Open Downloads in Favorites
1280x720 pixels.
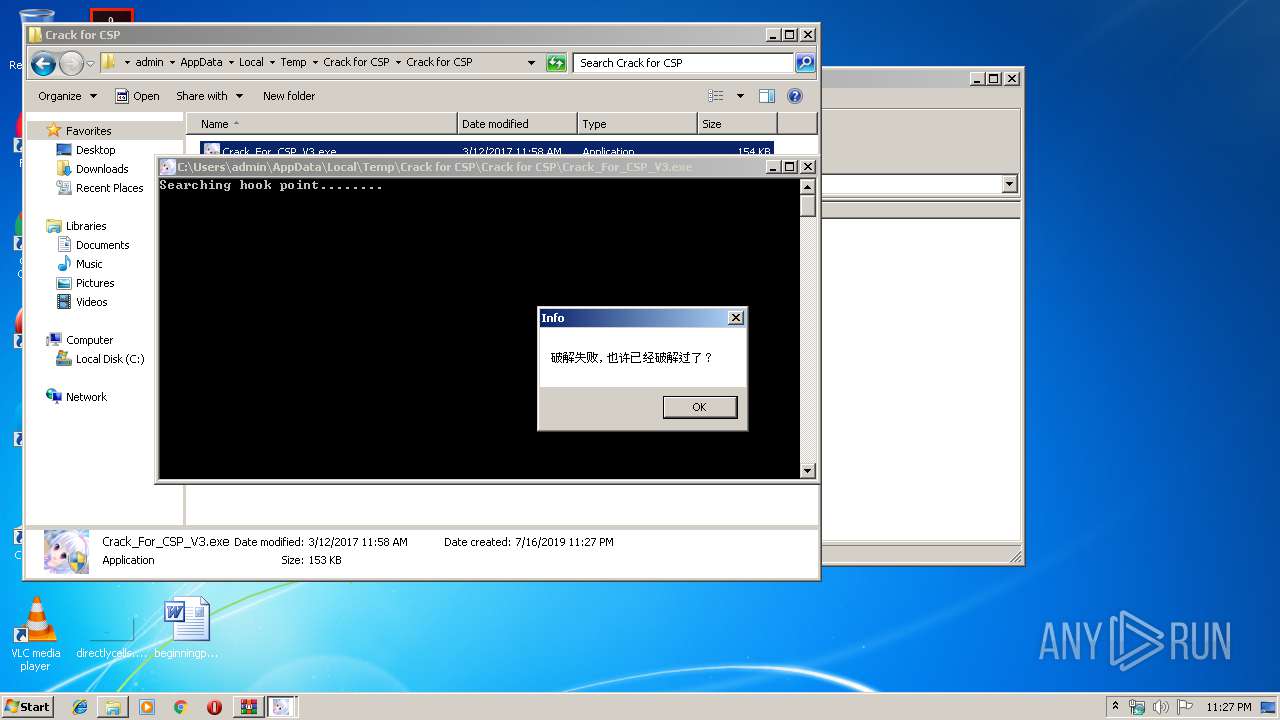point(102,169)
